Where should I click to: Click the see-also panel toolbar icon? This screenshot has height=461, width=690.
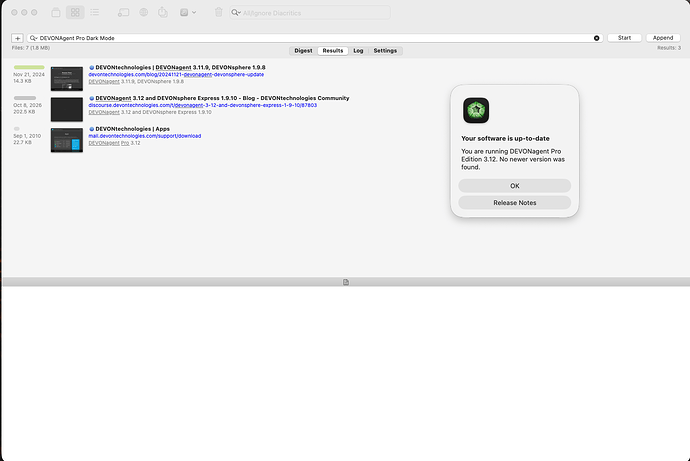pyautogui.click(x=123, y=12)
